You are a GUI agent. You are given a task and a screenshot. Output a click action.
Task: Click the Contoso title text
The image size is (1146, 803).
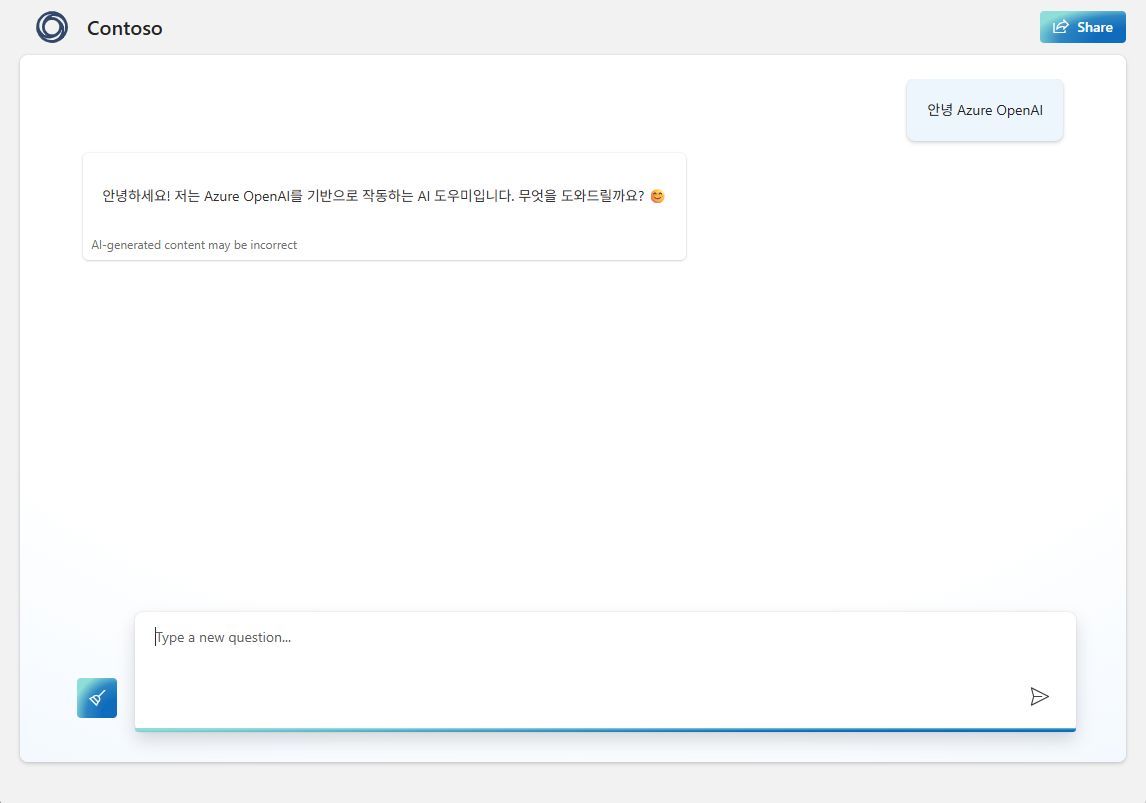(125, 28)
